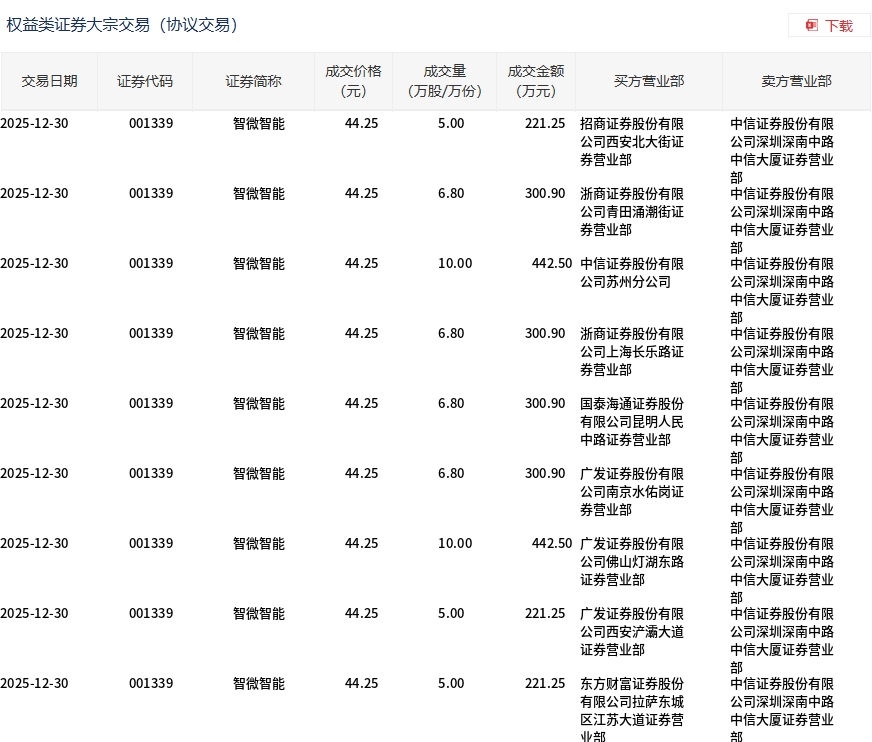
Task: Select the first 001339 security code link
Action: [150, 123]
